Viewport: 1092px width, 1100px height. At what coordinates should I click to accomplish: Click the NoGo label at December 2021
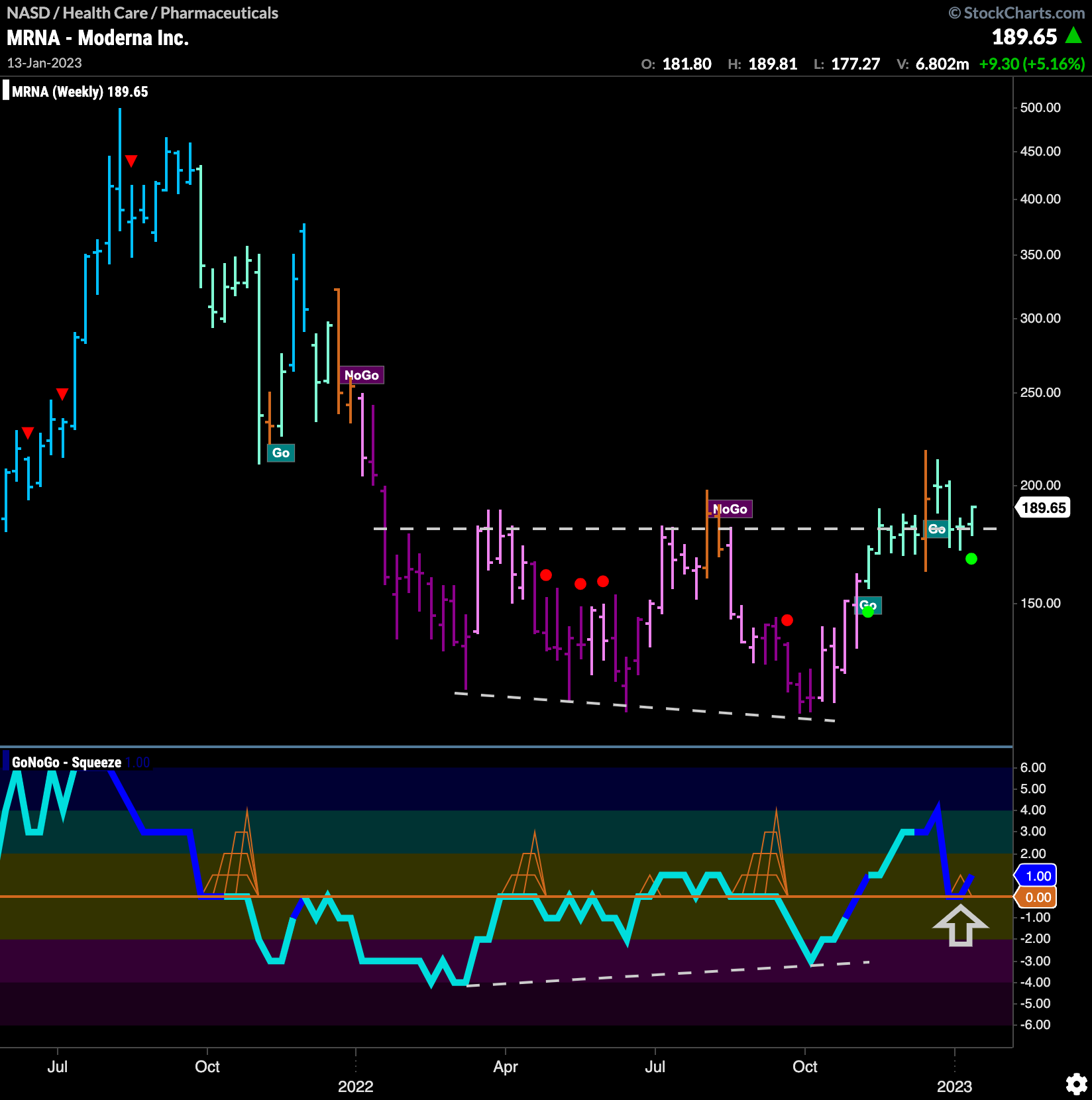[x=361, y=375]
